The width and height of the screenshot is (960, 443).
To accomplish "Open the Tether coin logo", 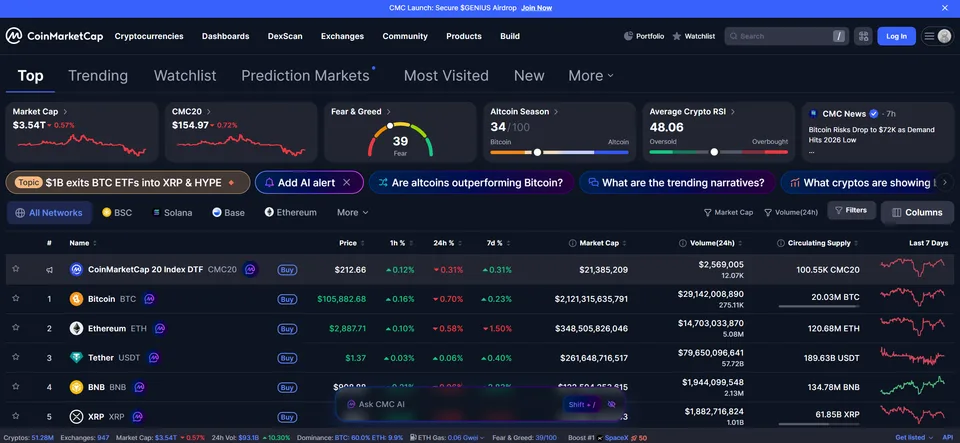I will [x=77, y=358].
